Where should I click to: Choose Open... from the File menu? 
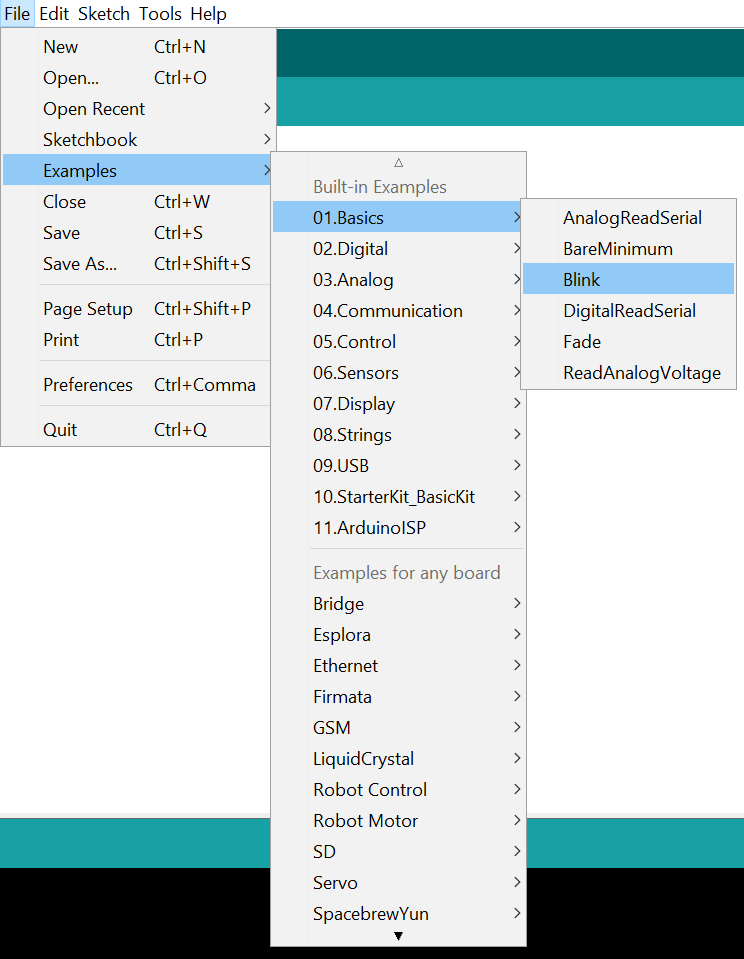point(137,78)
